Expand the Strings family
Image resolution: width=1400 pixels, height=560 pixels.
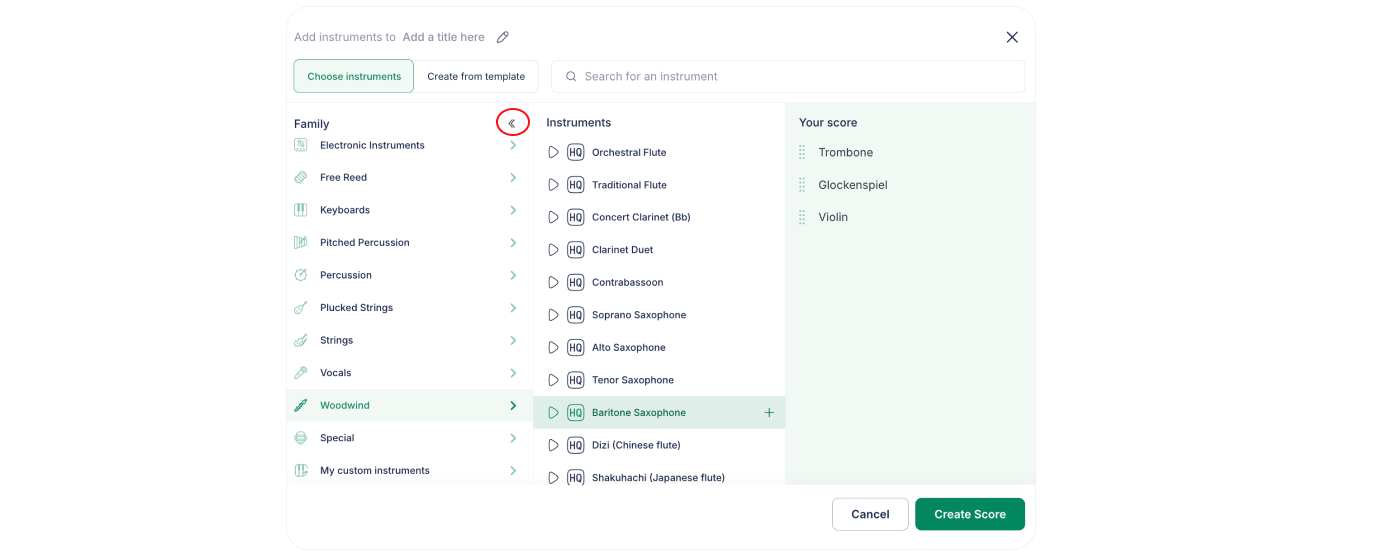pos(513,341)
